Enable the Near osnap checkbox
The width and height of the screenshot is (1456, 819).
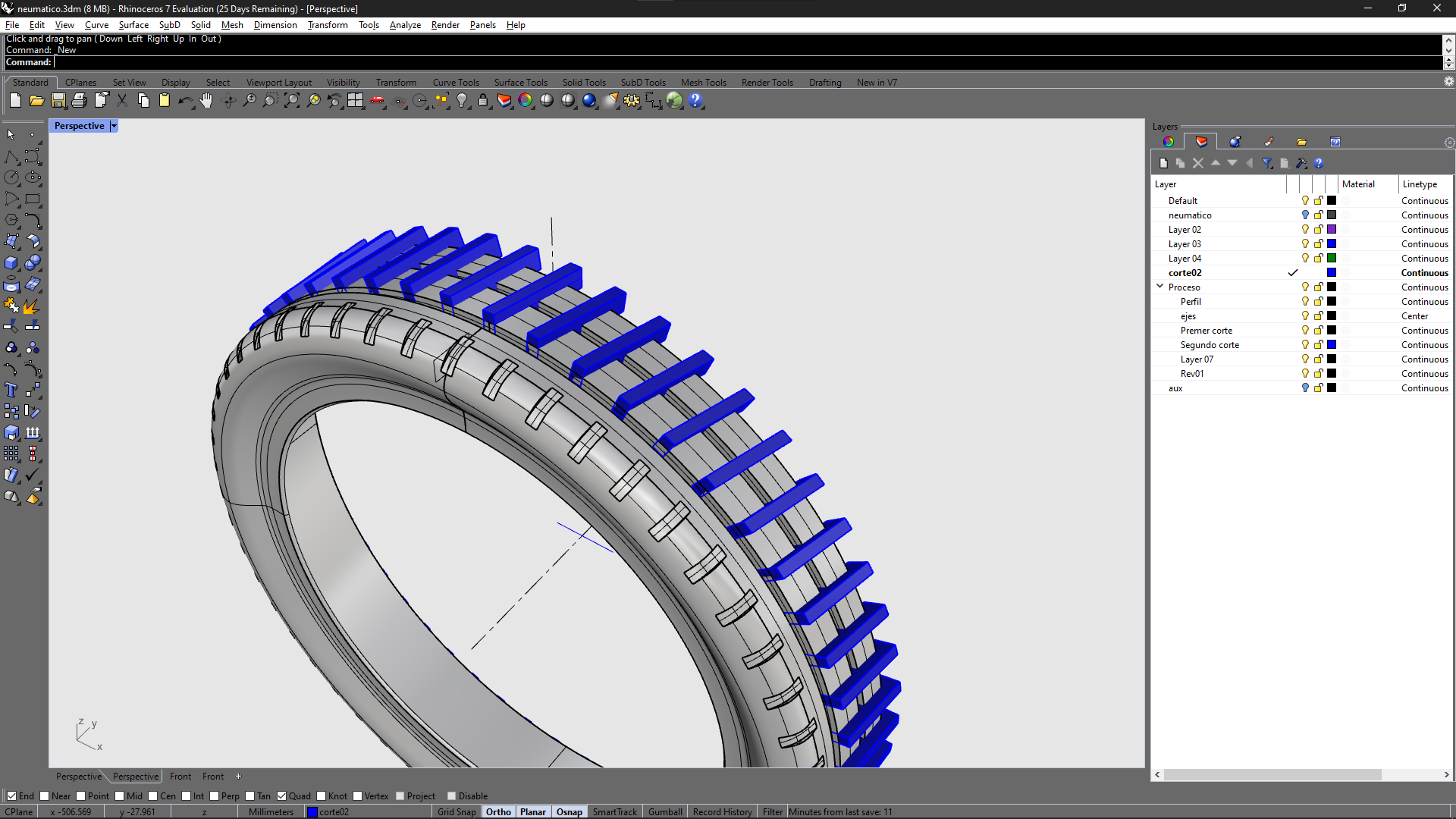(45, 796)
